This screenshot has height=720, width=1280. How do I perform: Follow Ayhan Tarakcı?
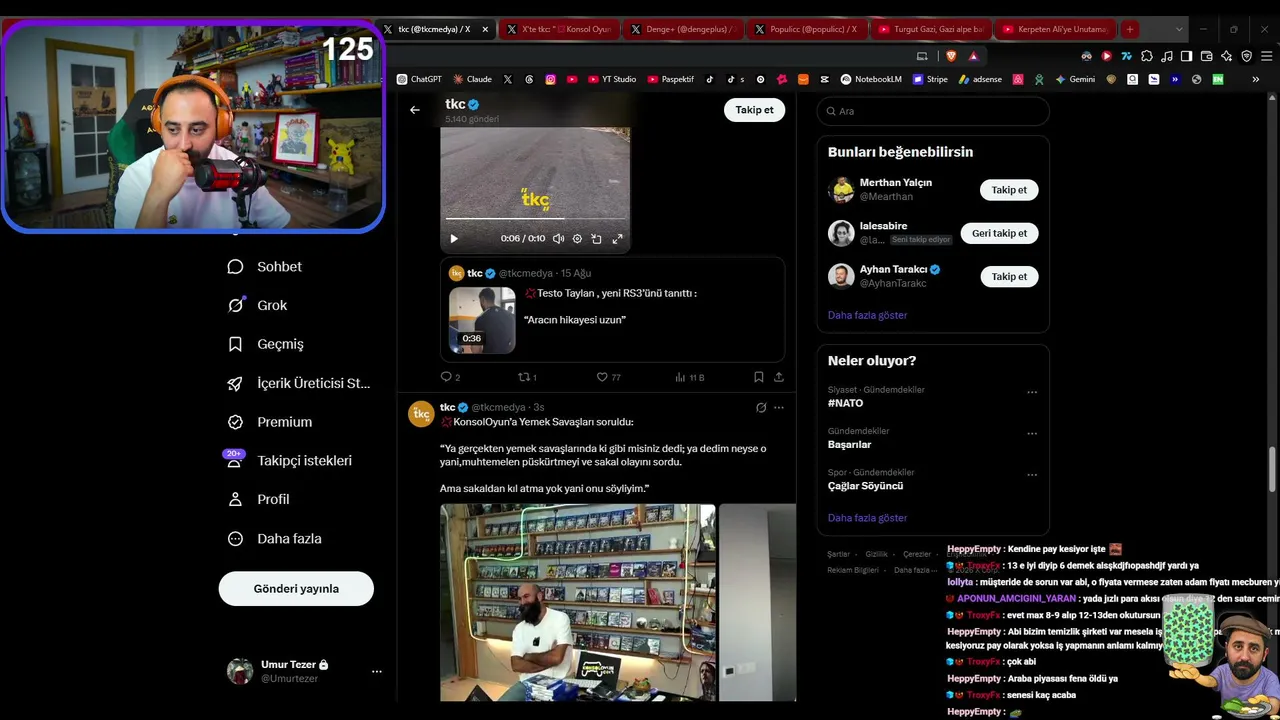[1009, 276]
